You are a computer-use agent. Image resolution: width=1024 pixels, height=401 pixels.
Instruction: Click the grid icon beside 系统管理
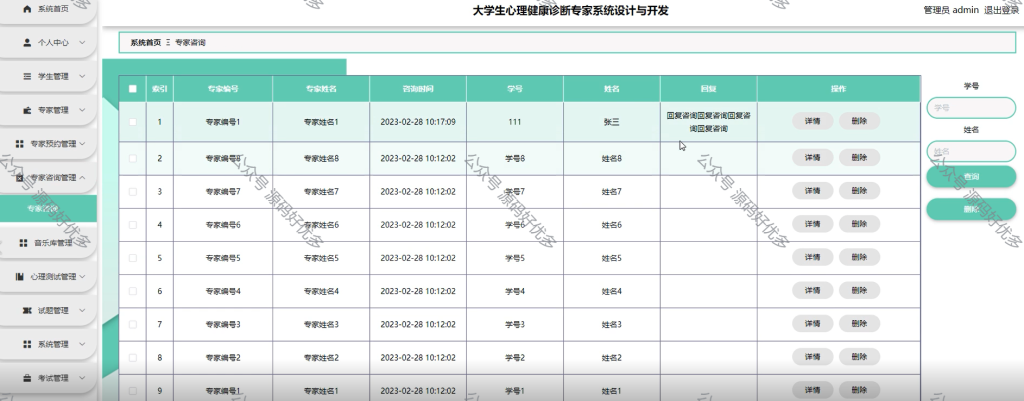27,344
